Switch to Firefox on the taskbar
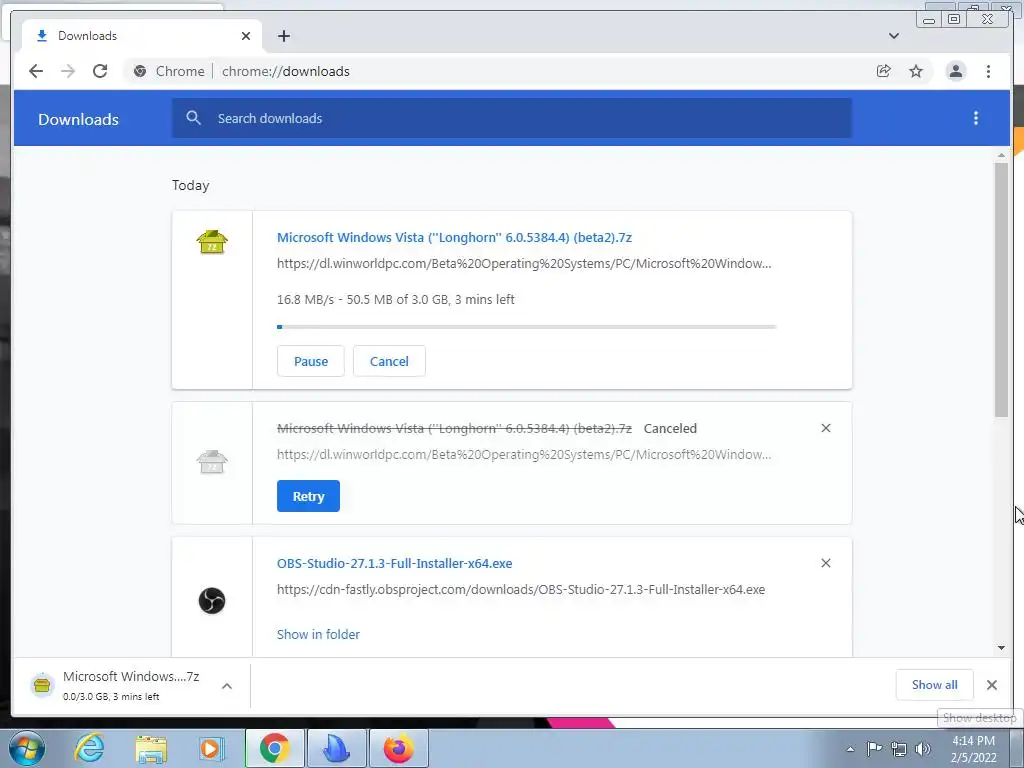Image resolution: width=1024 pixels, height=768 pixels. (x=398, y=748)
